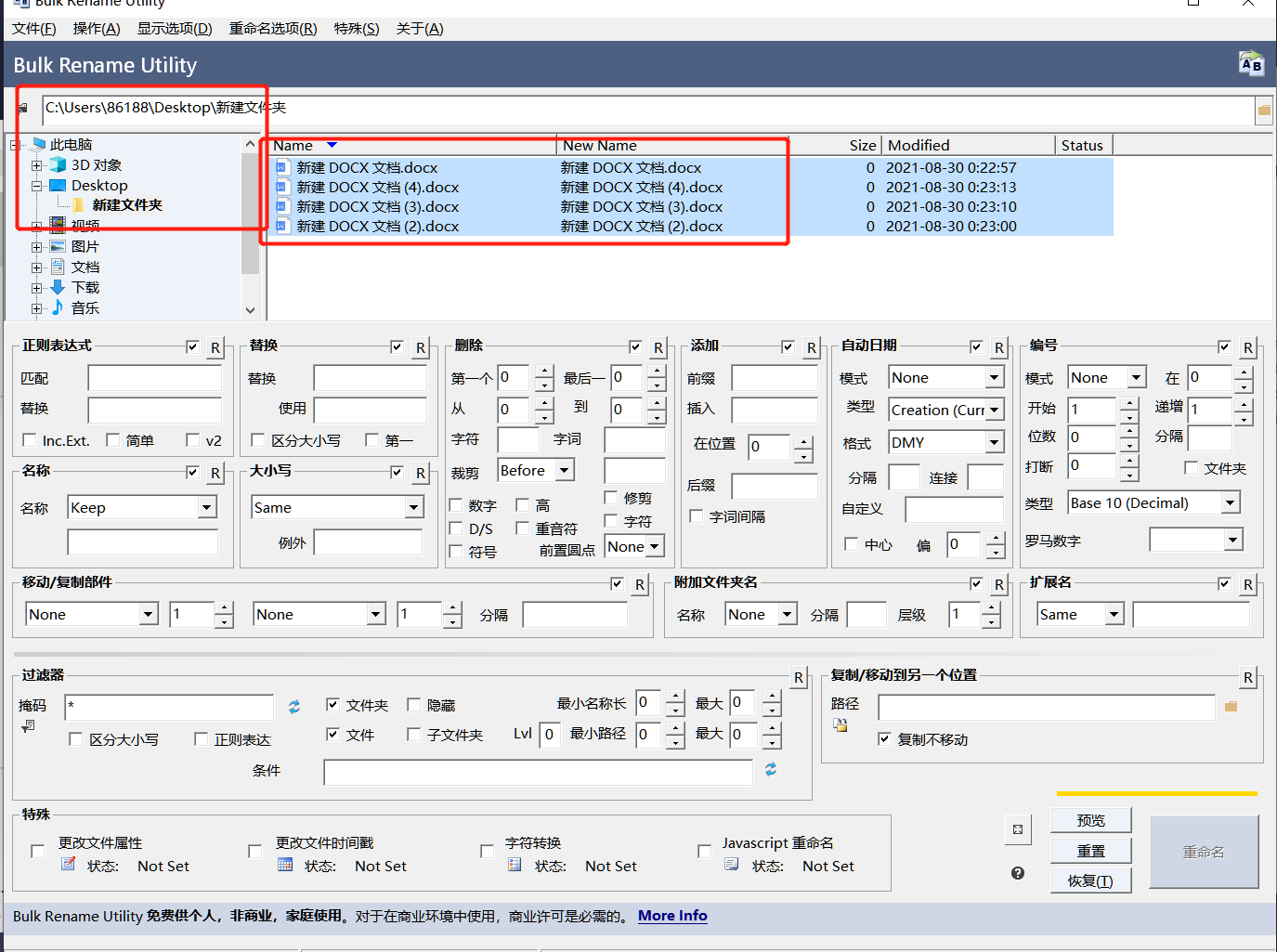Click R reset button in 正则表达式 panel

point(215,347)
